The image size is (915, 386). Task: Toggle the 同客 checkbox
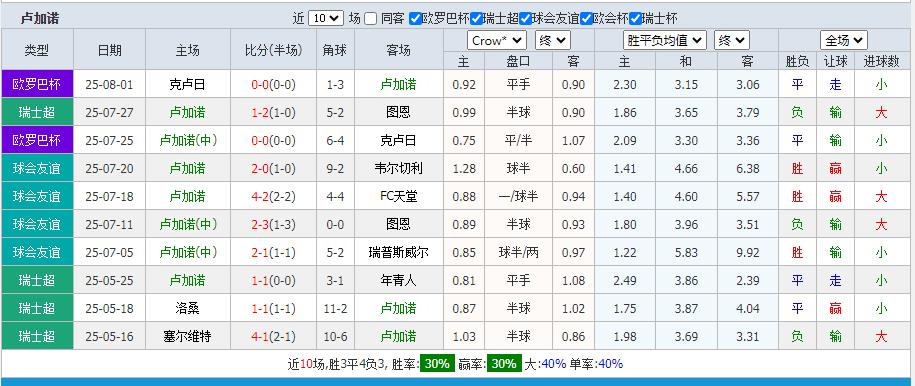point(371,19)
